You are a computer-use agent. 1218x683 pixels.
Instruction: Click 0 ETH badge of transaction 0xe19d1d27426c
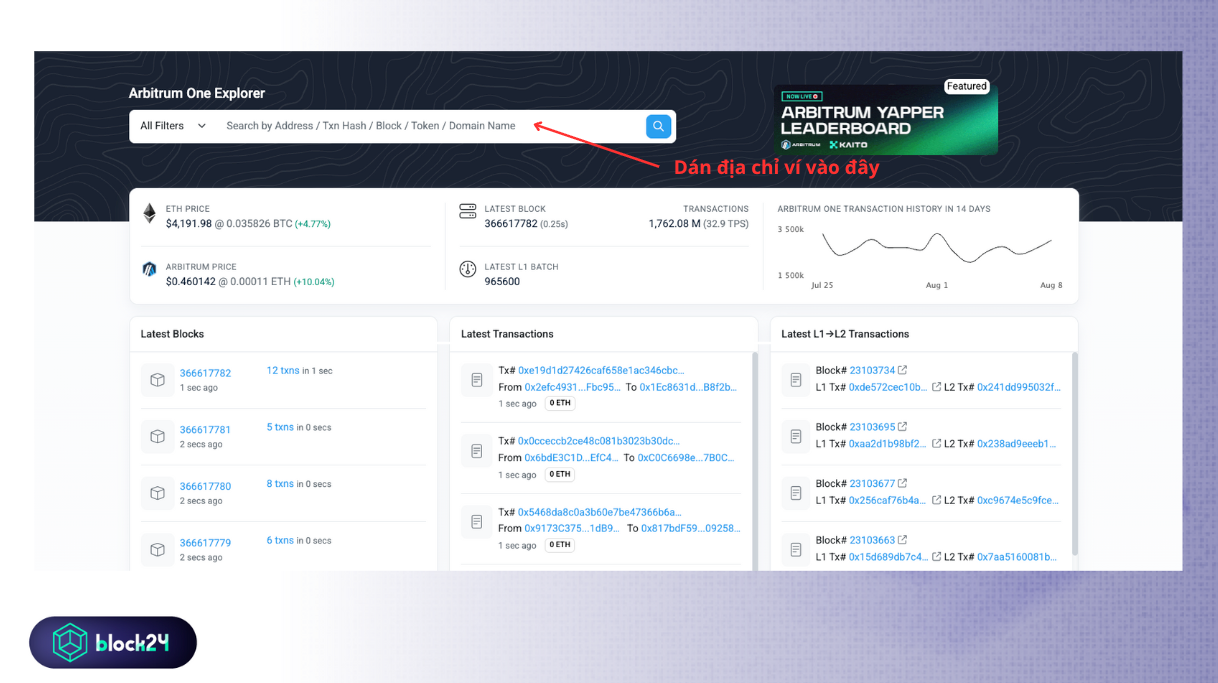pyautogui.click(x=560, y=403)
